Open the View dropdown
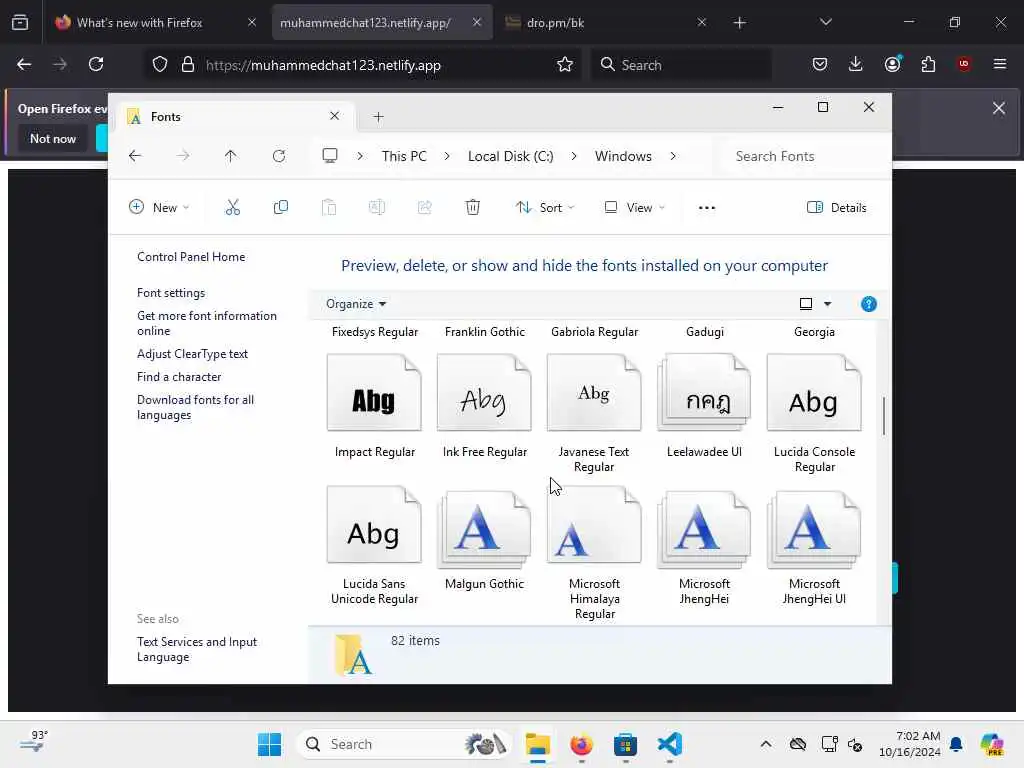Viewport: 1024px width, 768px height. click(634, 208)
